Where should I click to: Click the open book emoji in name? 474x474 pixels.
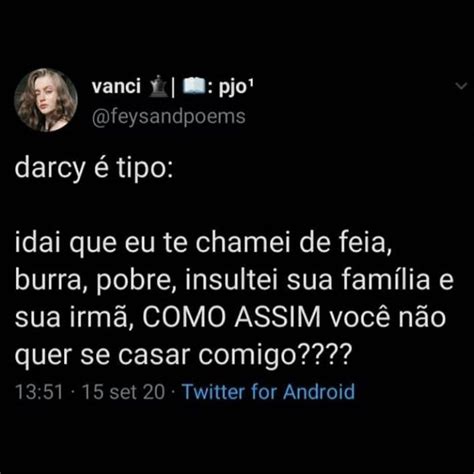[194, 87]
